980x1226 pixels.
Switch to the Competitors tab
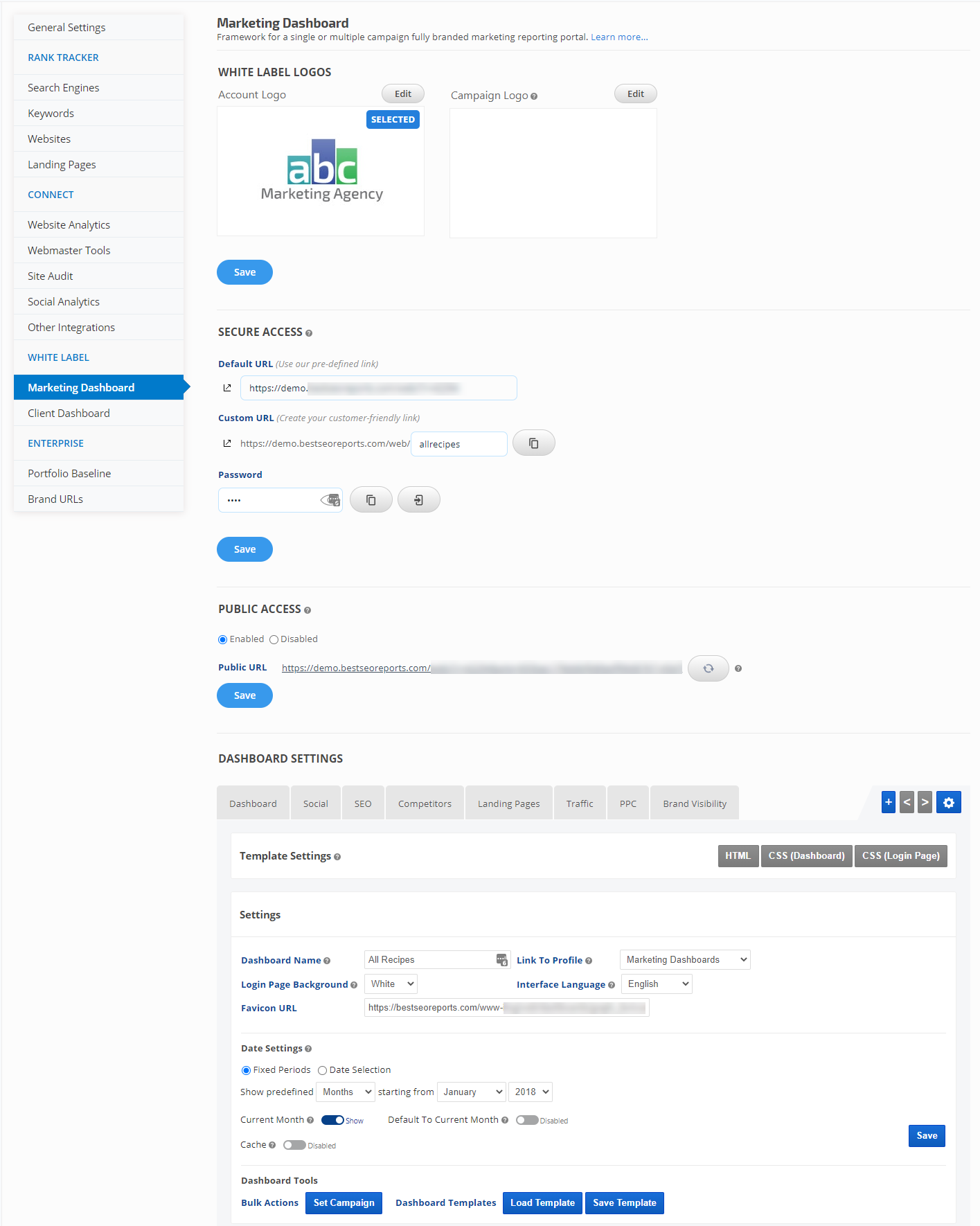(425, 803)
